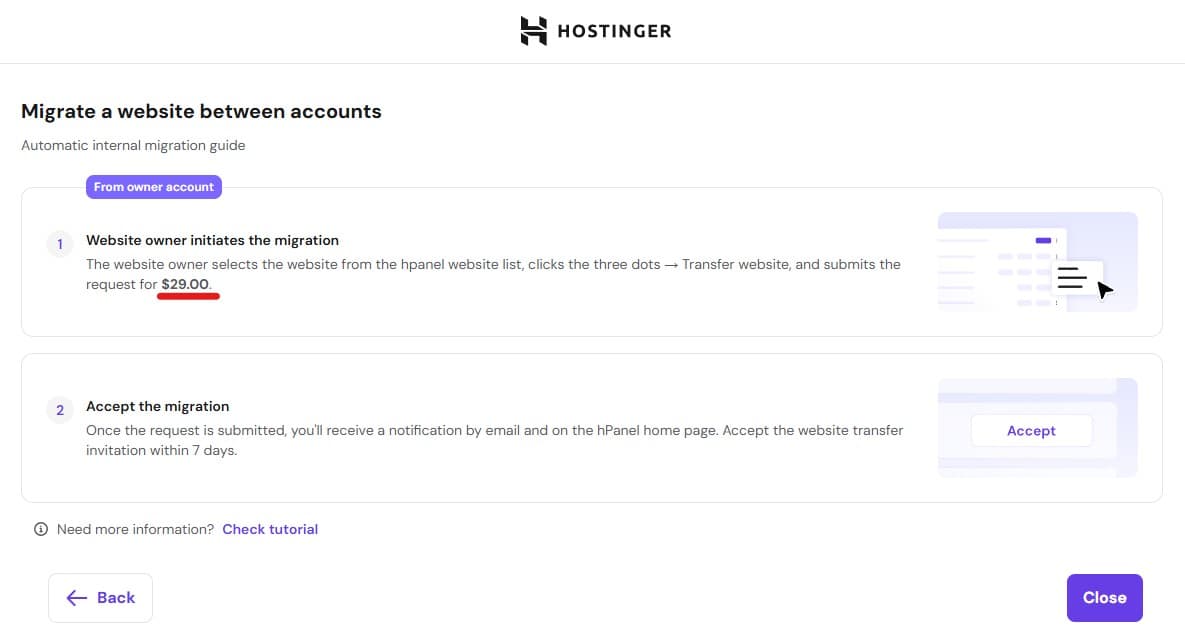This screenshot has width=1185, height=643.
Task: Click the Hostinger H logo icon
Action: pyautogui.click(x=534, y=31)
